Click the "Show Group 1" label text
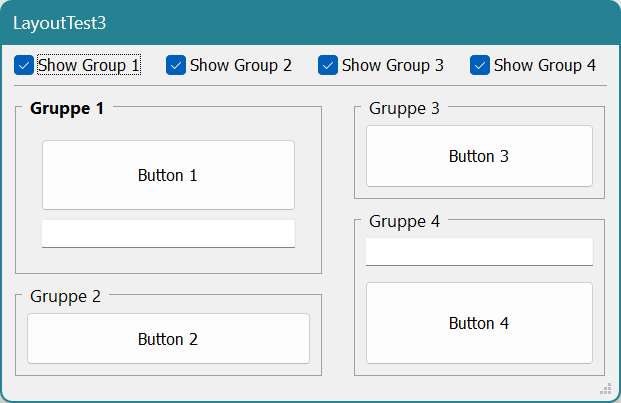 pos(89,65)
